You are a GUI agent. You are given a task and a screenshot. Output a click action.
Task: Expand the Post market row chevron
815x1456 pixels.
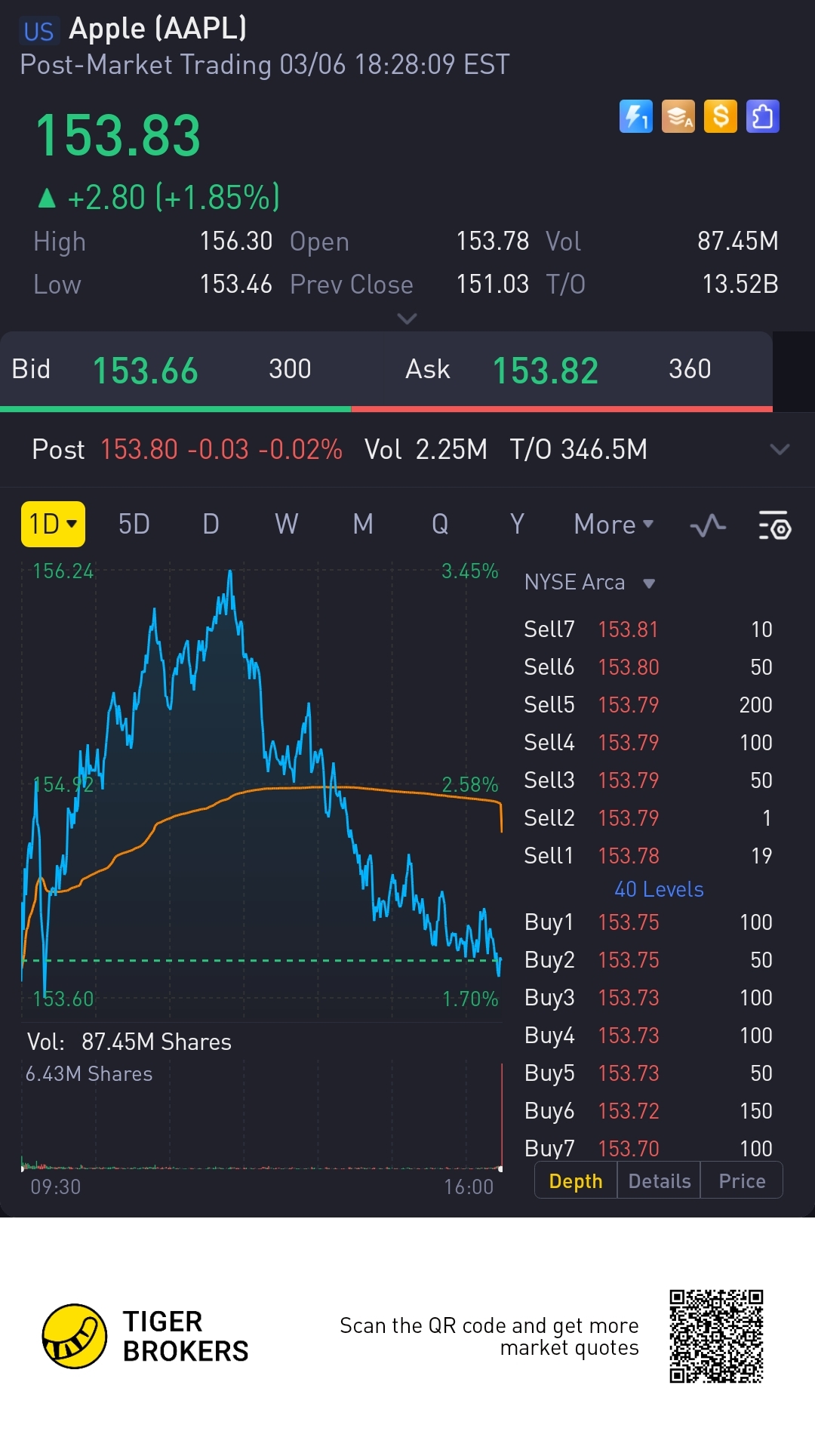[780, 449]
